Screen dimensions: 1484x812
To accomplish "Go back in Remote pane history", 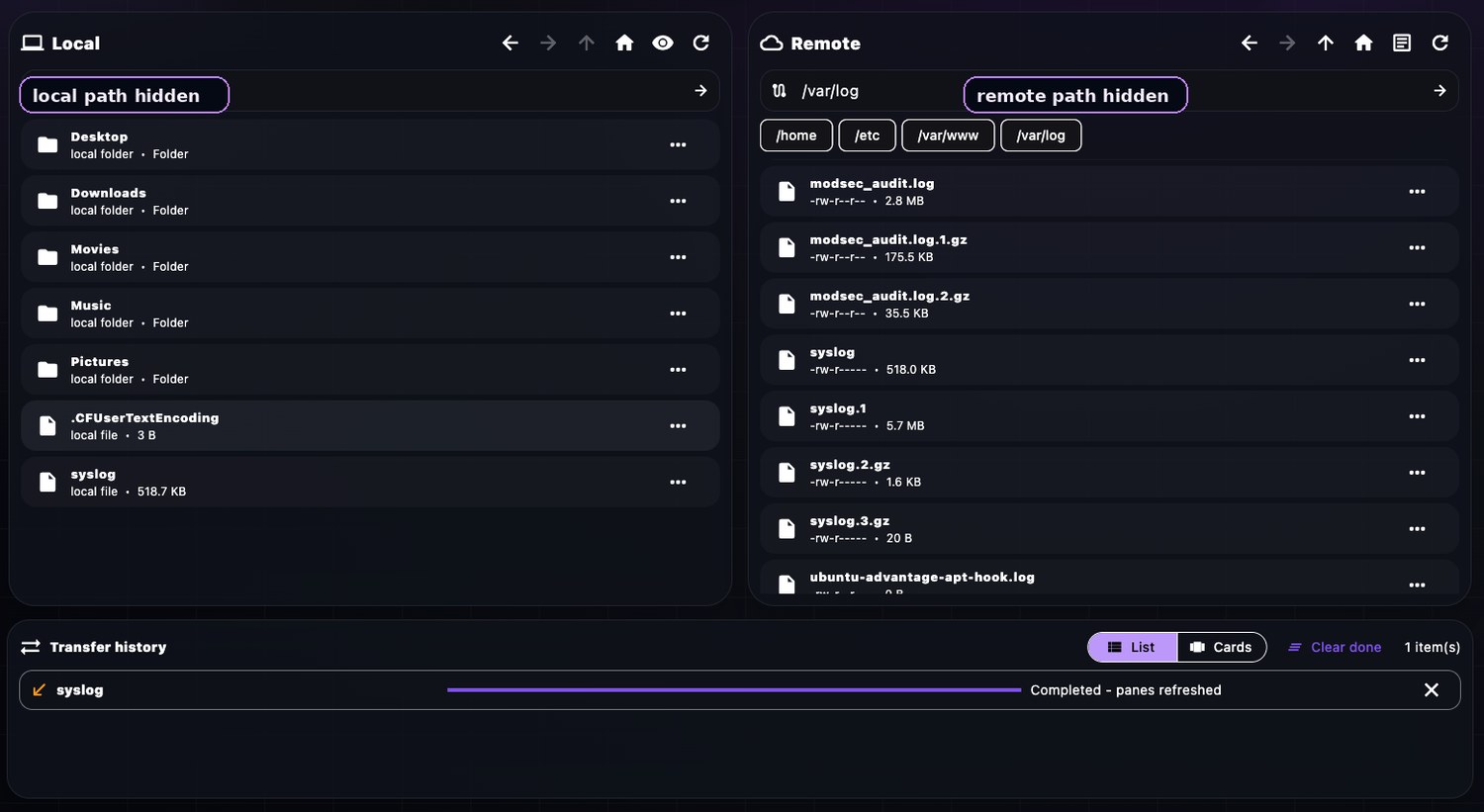I will tap(1250, 43).
